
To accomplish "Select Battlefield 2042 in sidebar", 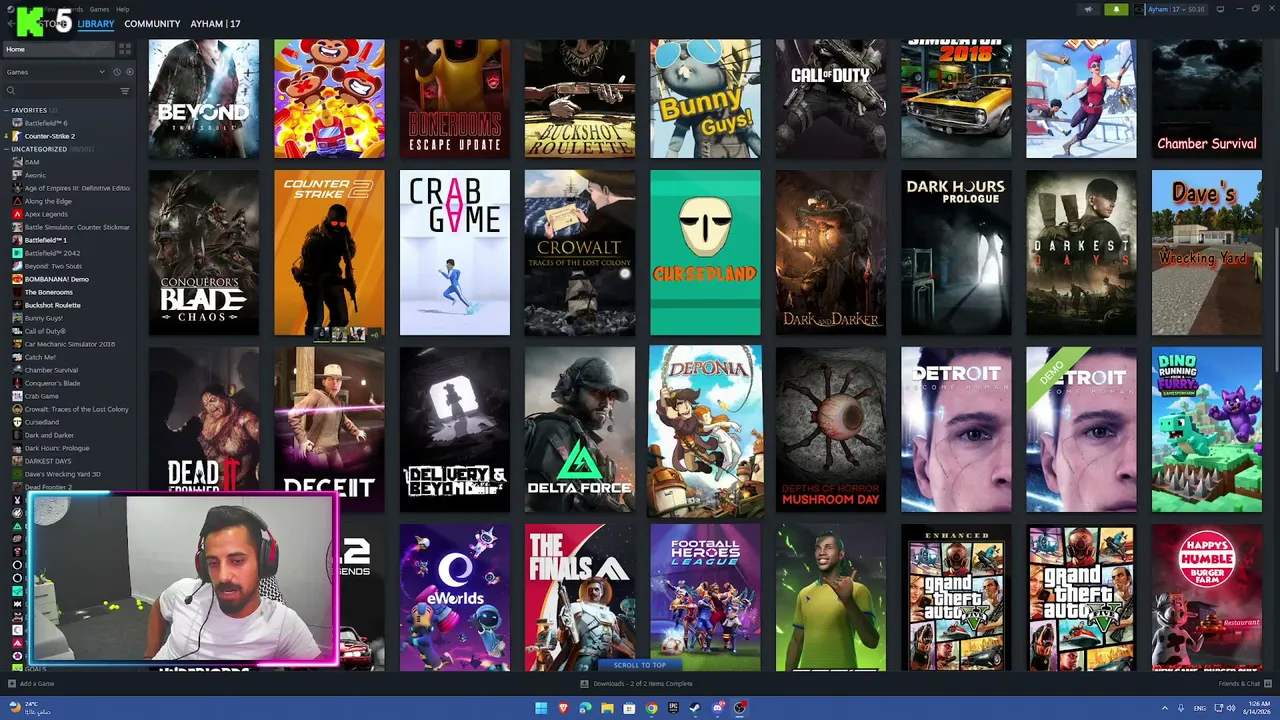I will coord(51,253).
